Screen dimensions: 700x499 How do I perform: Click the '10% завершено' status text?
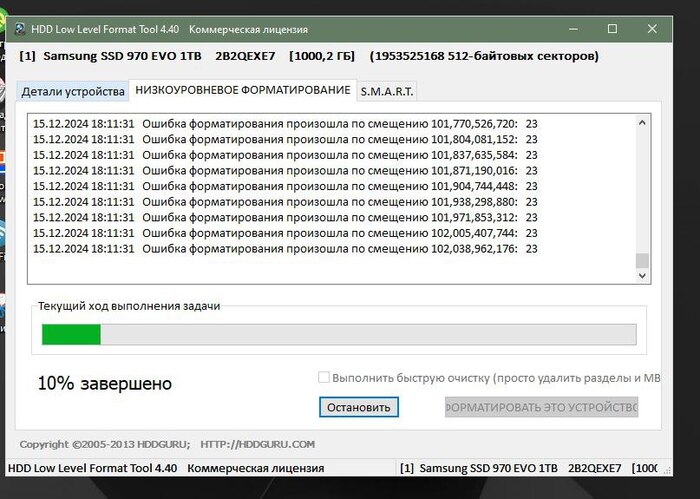point(104,384)
